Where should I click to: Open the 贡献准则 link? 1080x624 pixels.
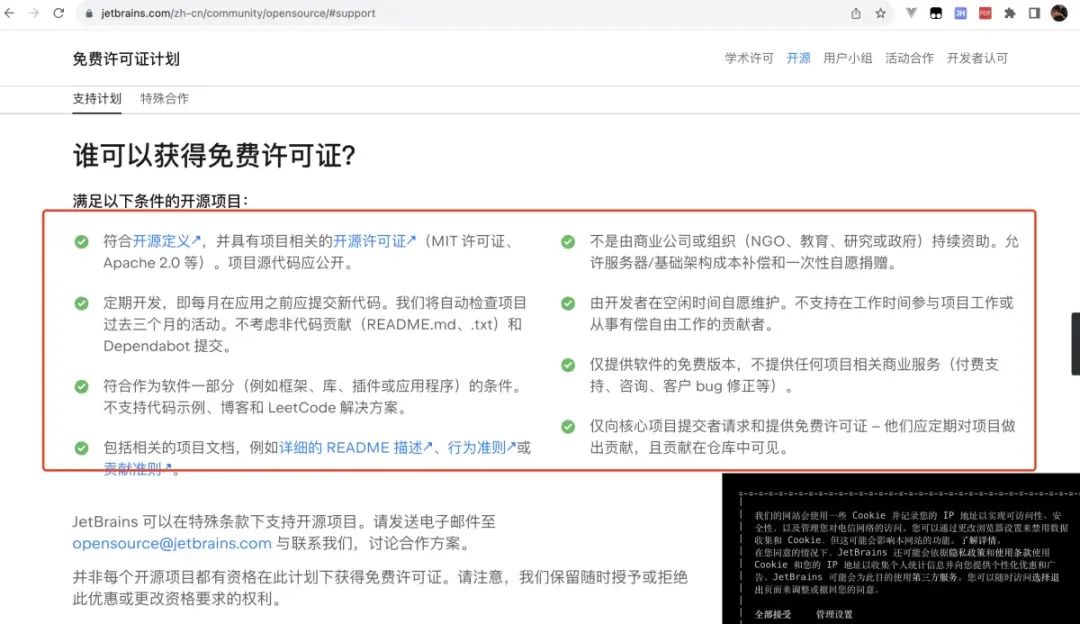tap(137, 469)
